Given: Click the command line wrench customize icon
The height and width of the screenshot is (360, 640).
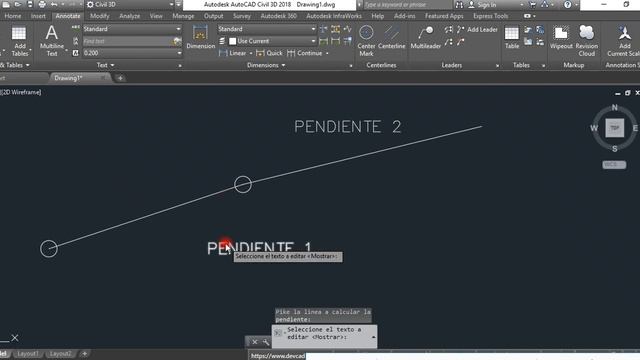Looking at the screenshot, I should pyautogui.click(x=266, y=342).
